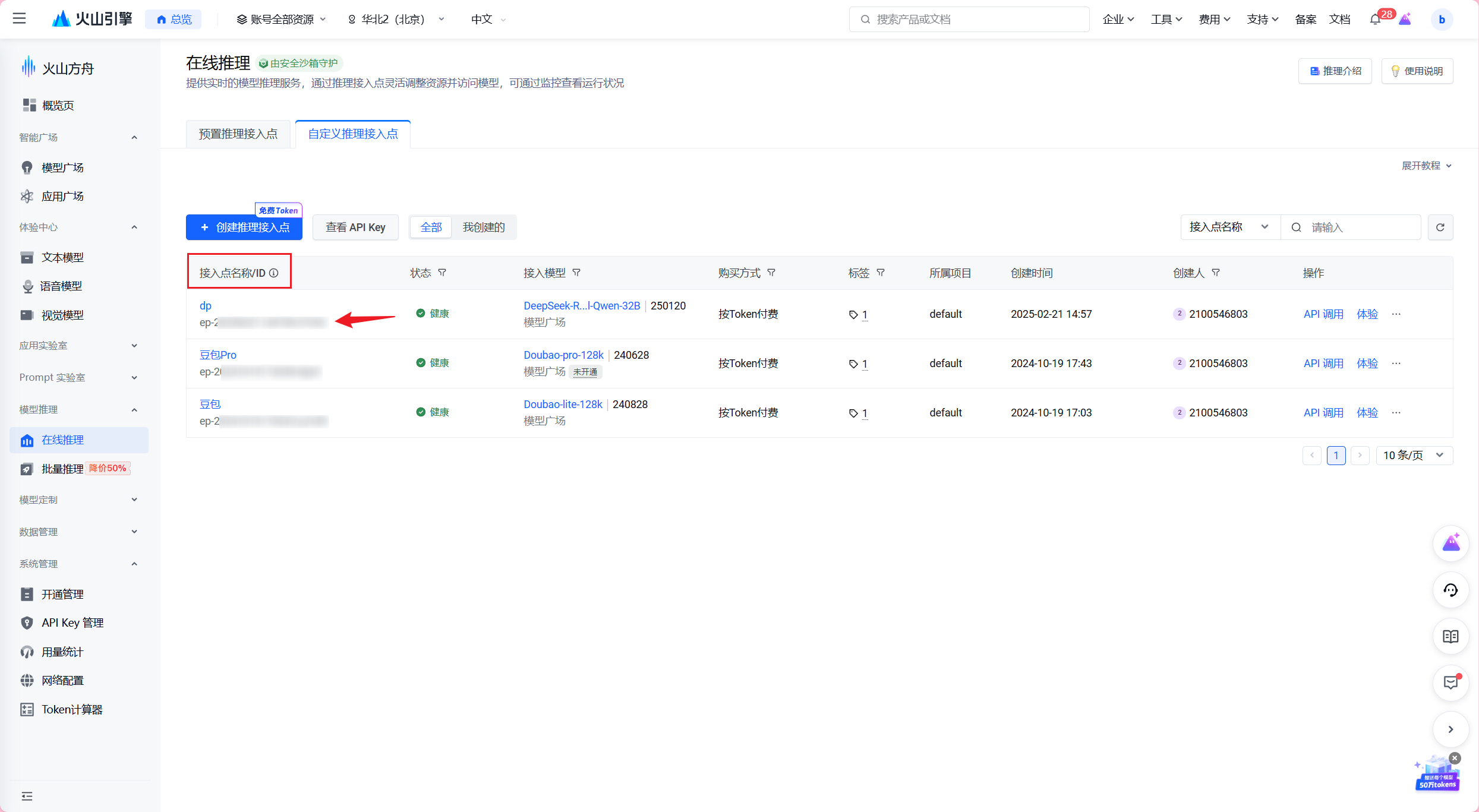
Task: Click the 火山引擎 logo
Action: coord(92,19)
